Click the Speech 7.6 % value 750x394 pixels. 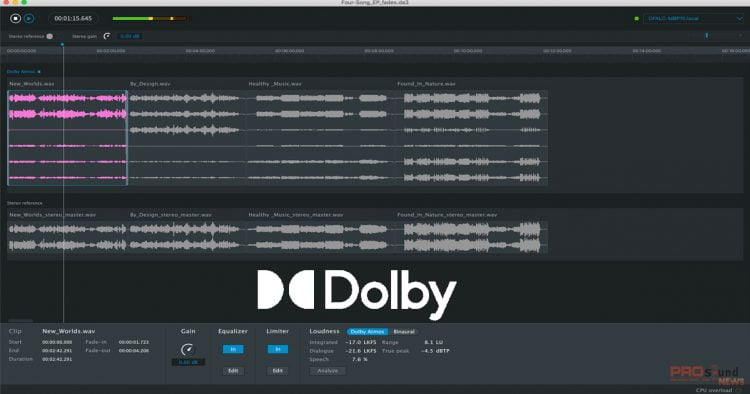pyautogui.click(x=359, y=360)
